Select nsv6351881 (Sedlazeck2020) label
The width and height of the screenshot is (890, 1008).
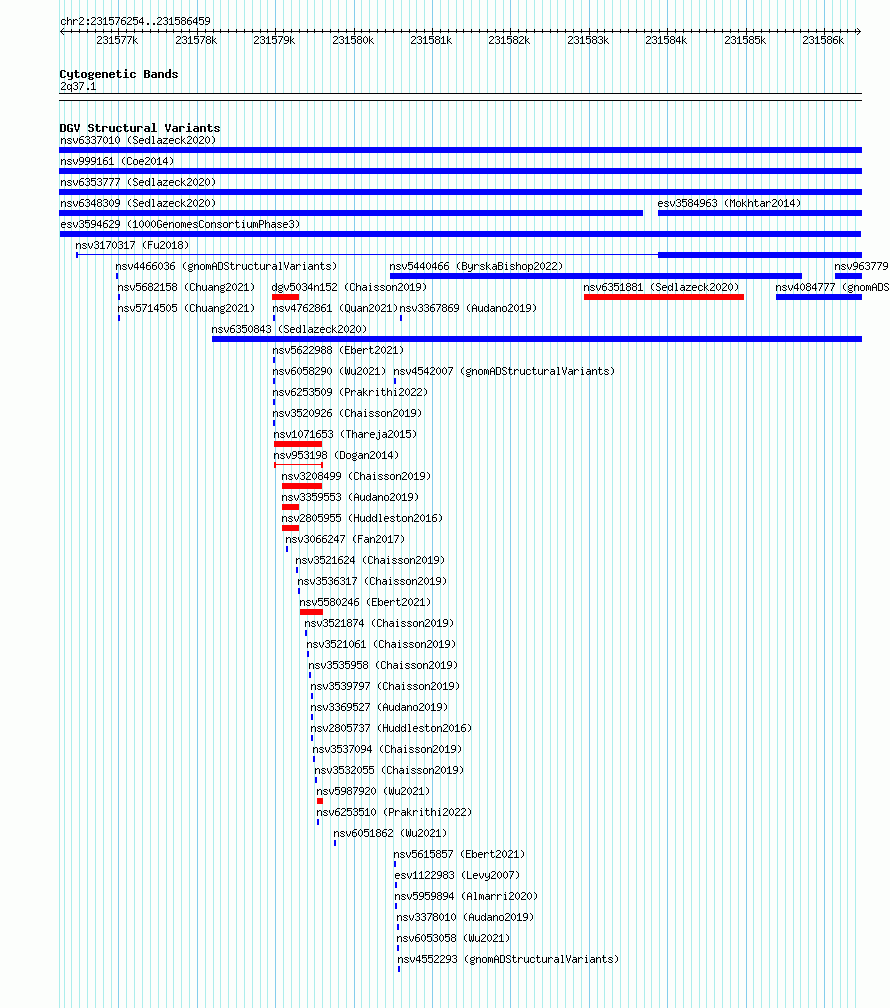click(x=662, y=287)
